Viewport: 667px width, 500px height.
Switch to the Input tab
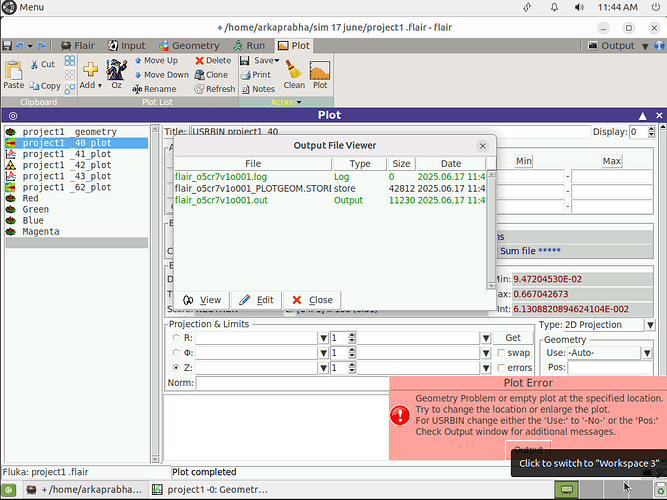[x=126, y=46]
